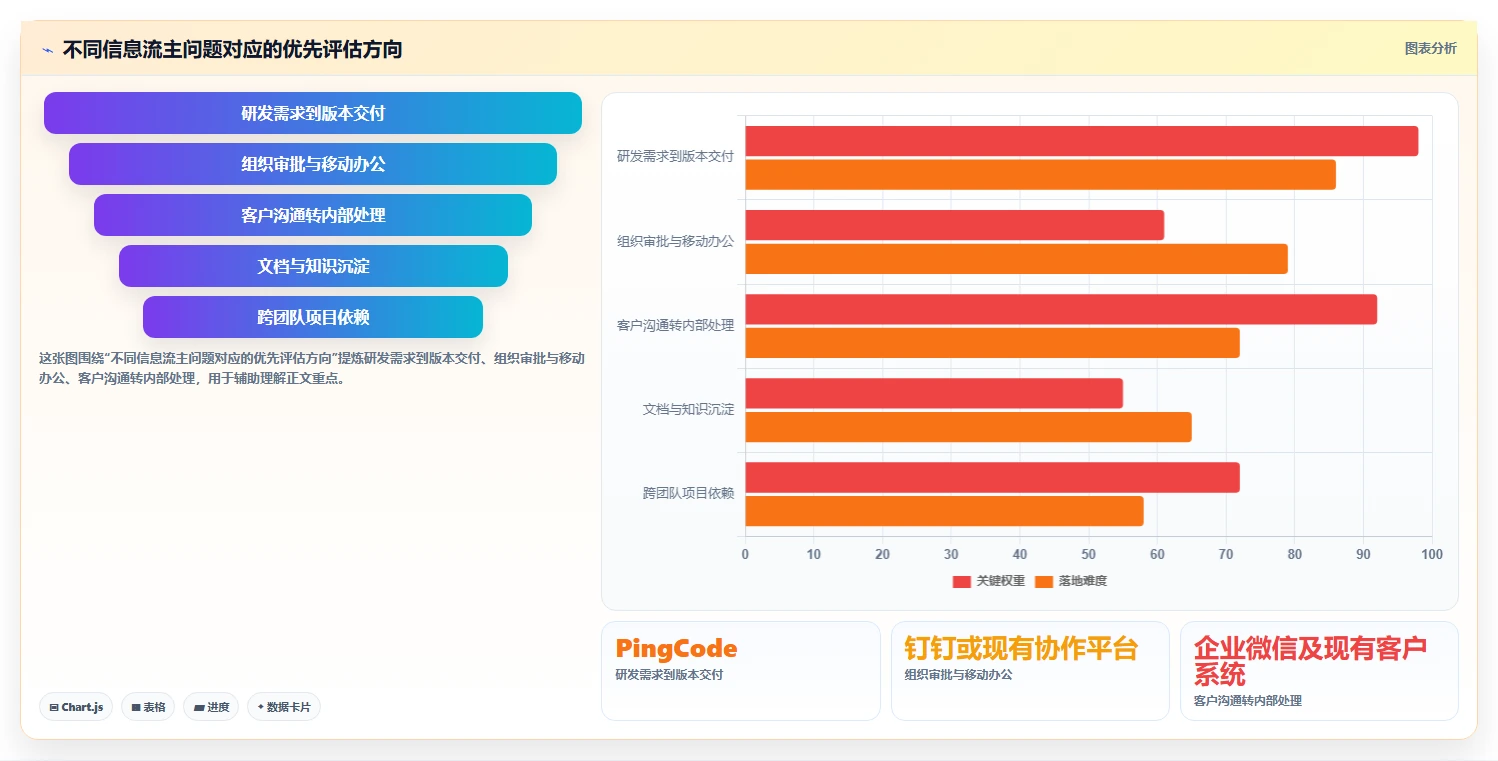This screenshot has height=761, width=1498.
Task: Click red bar for 跨团队项目依赖
Action: 993,477
